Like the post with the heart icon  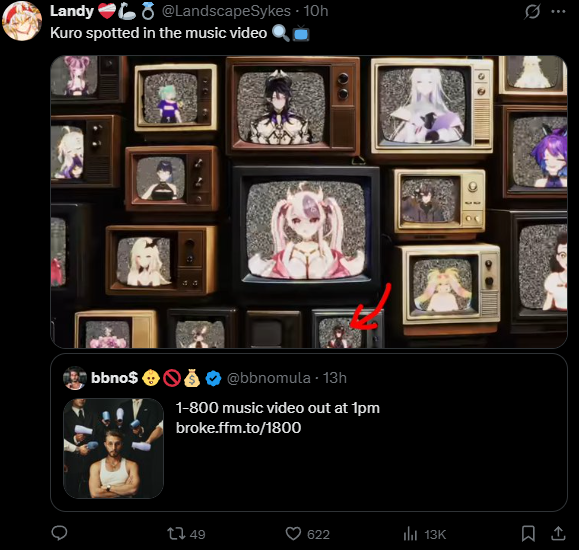[x=293, y=534]
